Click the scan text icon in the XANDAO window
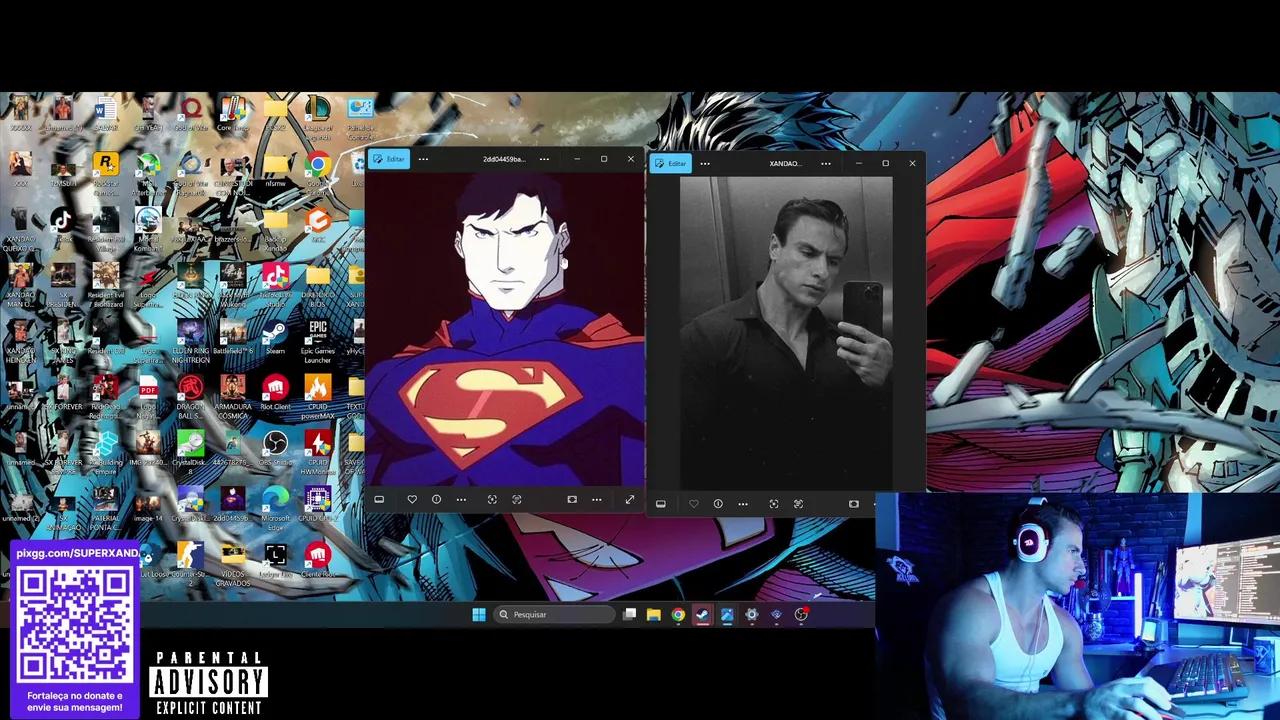 click(x=798, y=503)
